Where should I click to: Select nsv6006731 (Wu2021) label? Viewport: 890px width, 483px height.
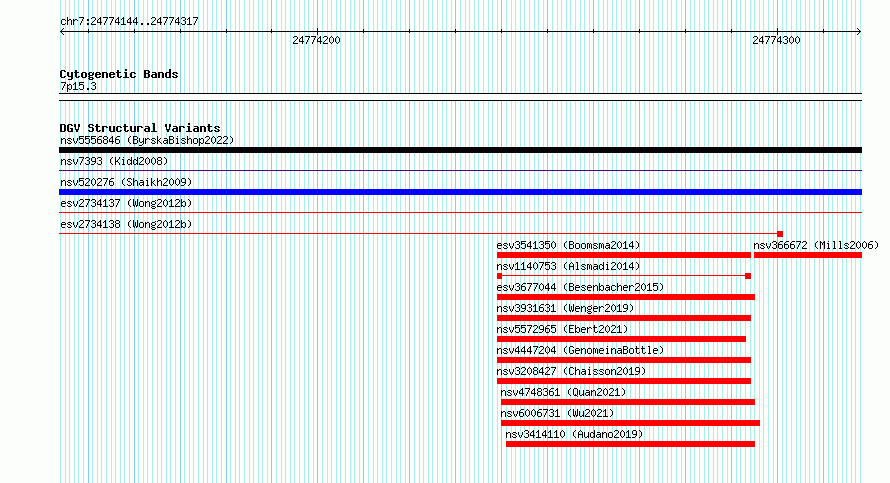(557, 413)
